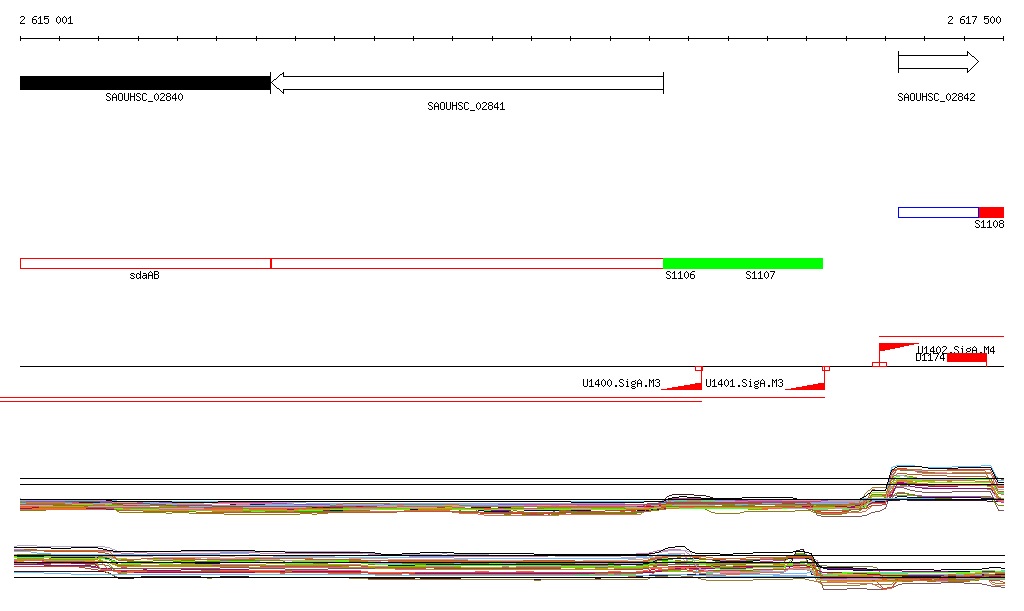Click the U1400.SigA.M3 promoter label
1024x611 pixels.
pyautogui.click(x=621, y=383)
